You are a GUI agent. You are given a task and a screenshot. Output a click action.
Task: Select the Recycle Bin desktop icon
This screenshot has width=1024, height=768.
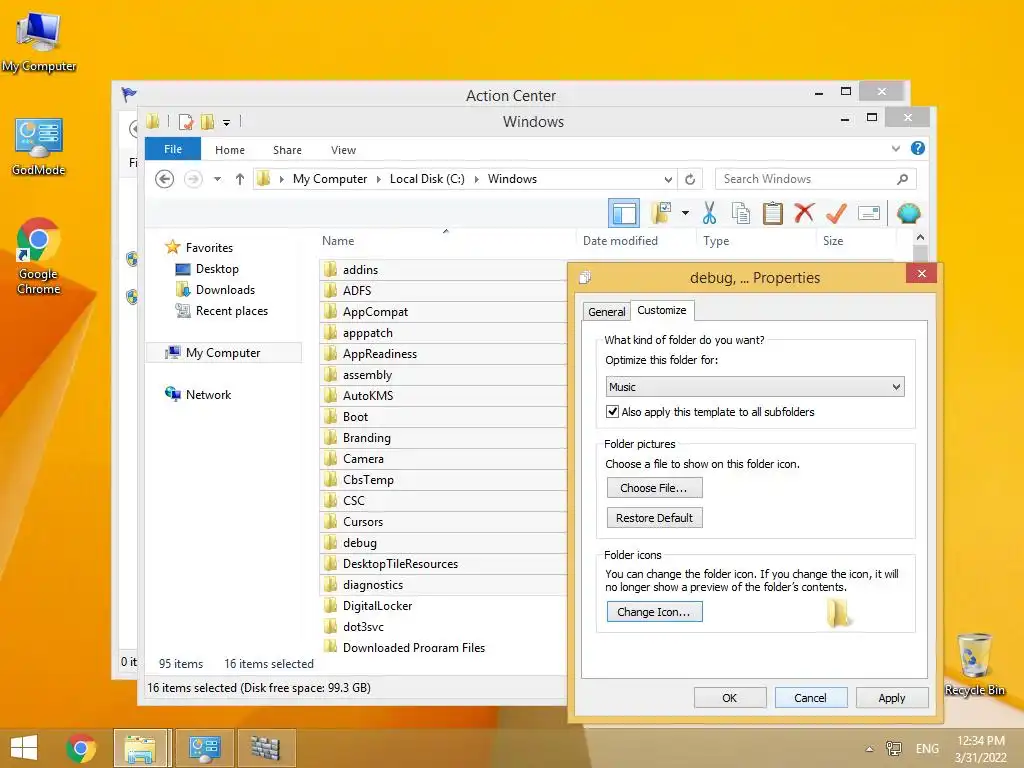(974, 664)
